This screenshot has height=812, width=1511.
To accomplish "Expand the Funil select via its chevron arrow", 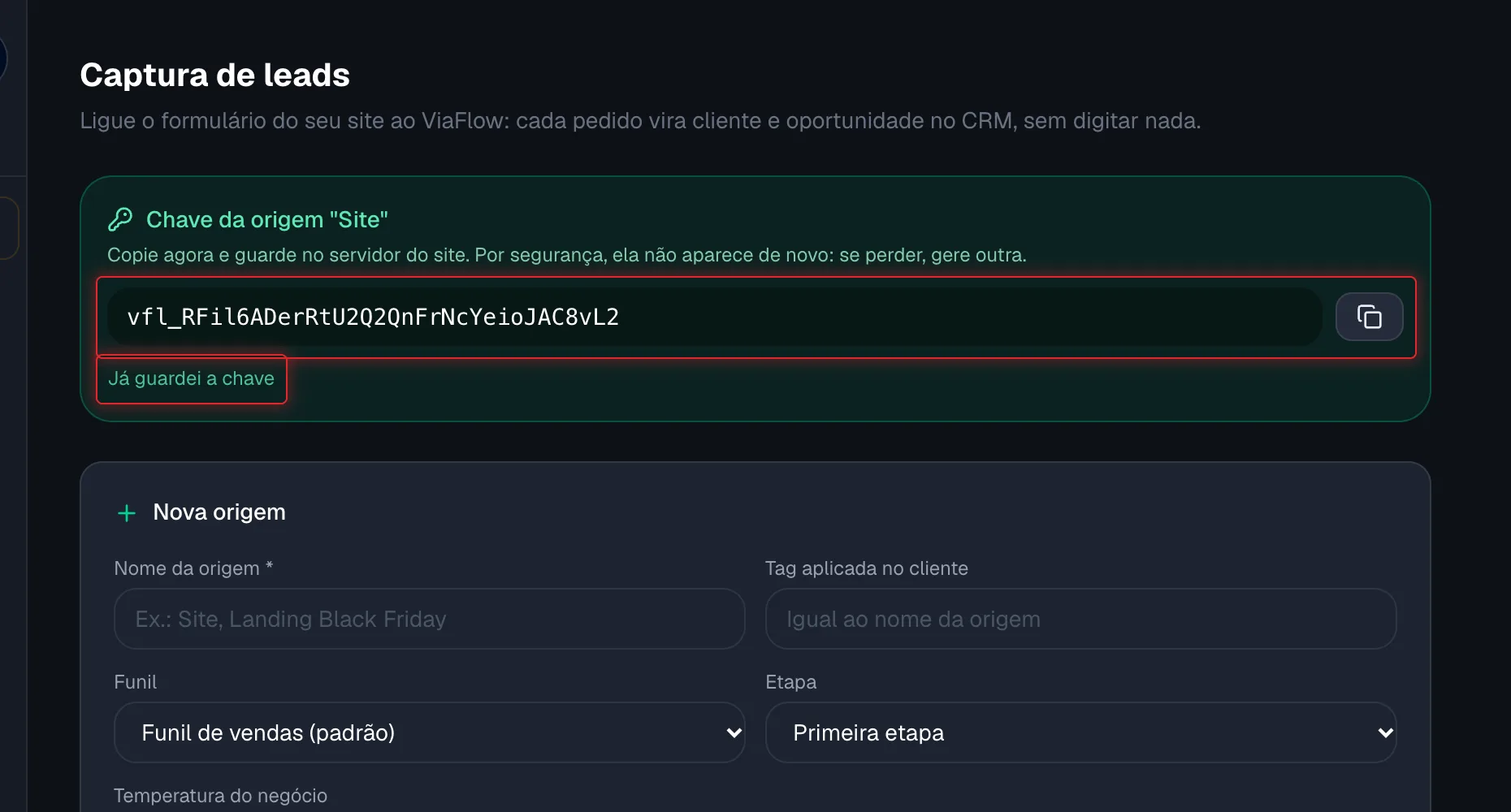I will (734, 732).
